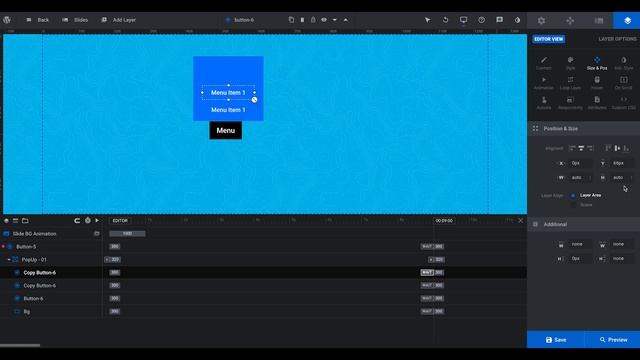Open the help question mark icon

pos(482,20)
